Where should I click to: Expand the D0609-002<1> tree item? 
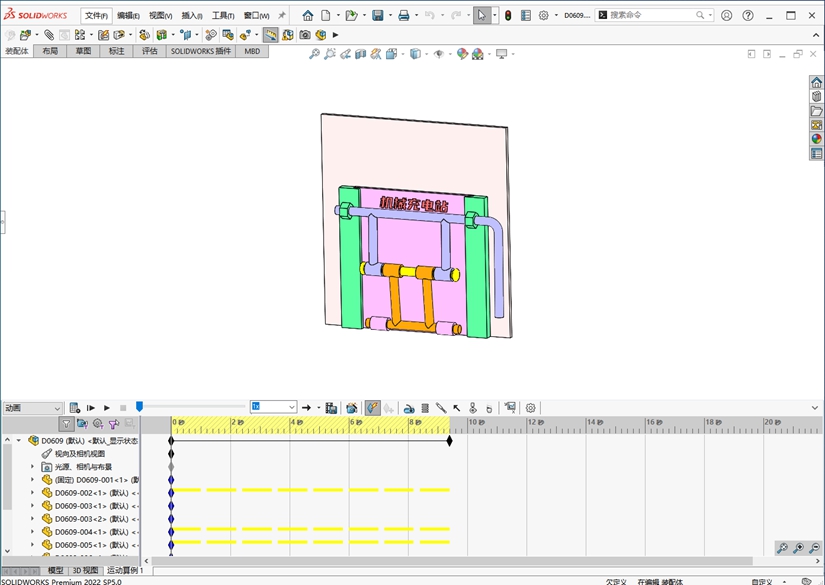32,493
